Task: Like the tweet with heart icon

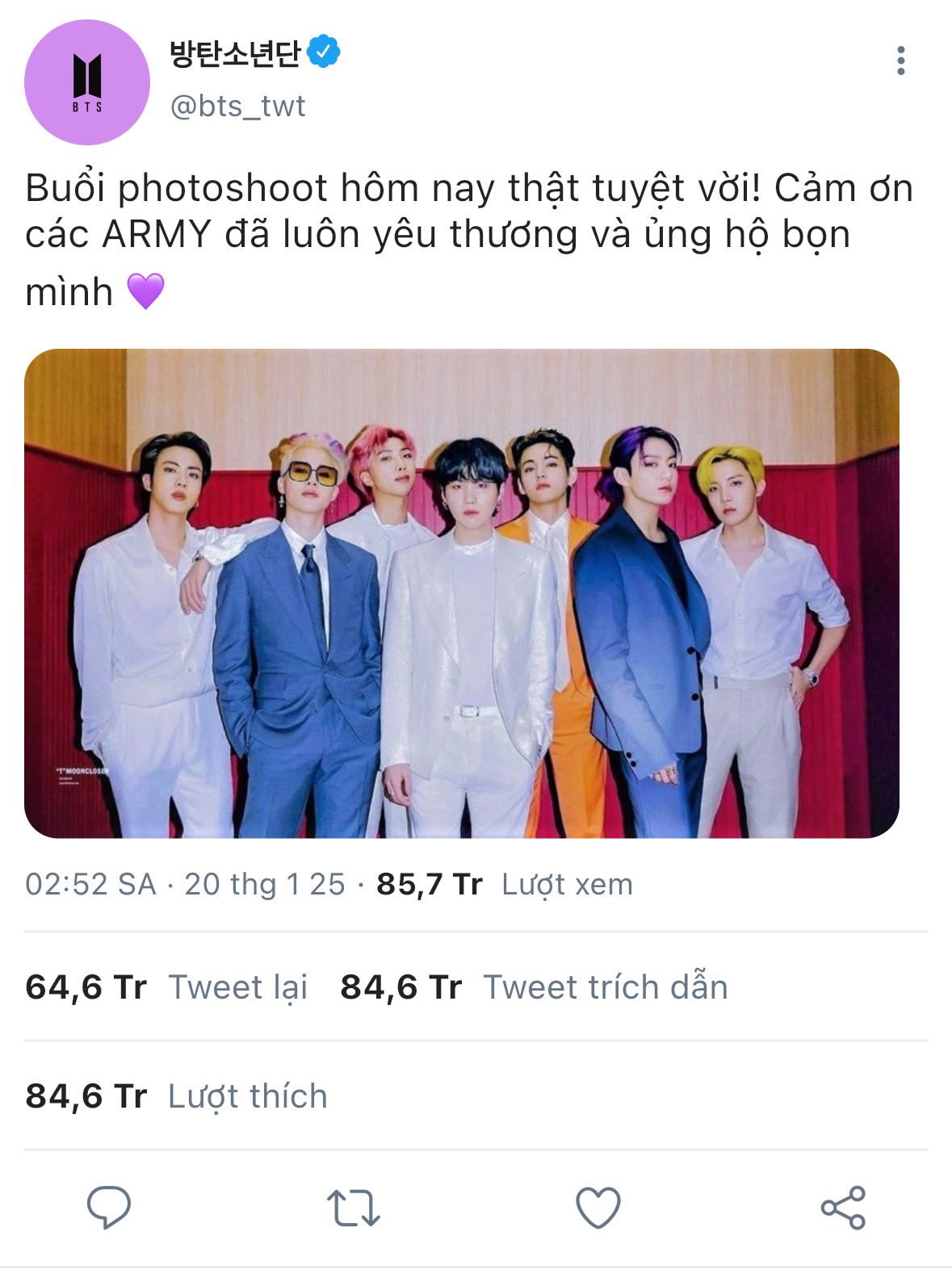Action: (x=598, y=1208)
